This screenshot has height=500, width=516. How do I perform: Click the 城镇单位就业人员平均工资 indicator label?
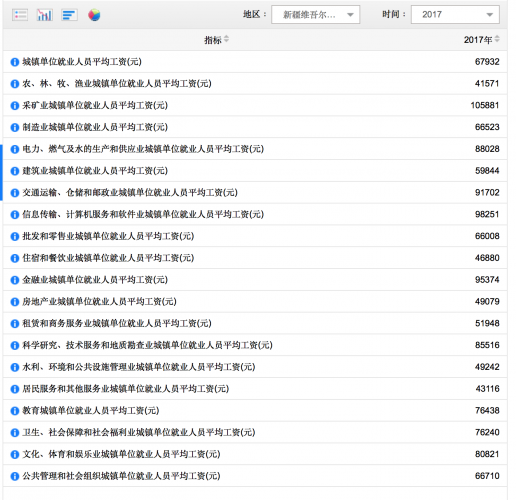(82, 62)
